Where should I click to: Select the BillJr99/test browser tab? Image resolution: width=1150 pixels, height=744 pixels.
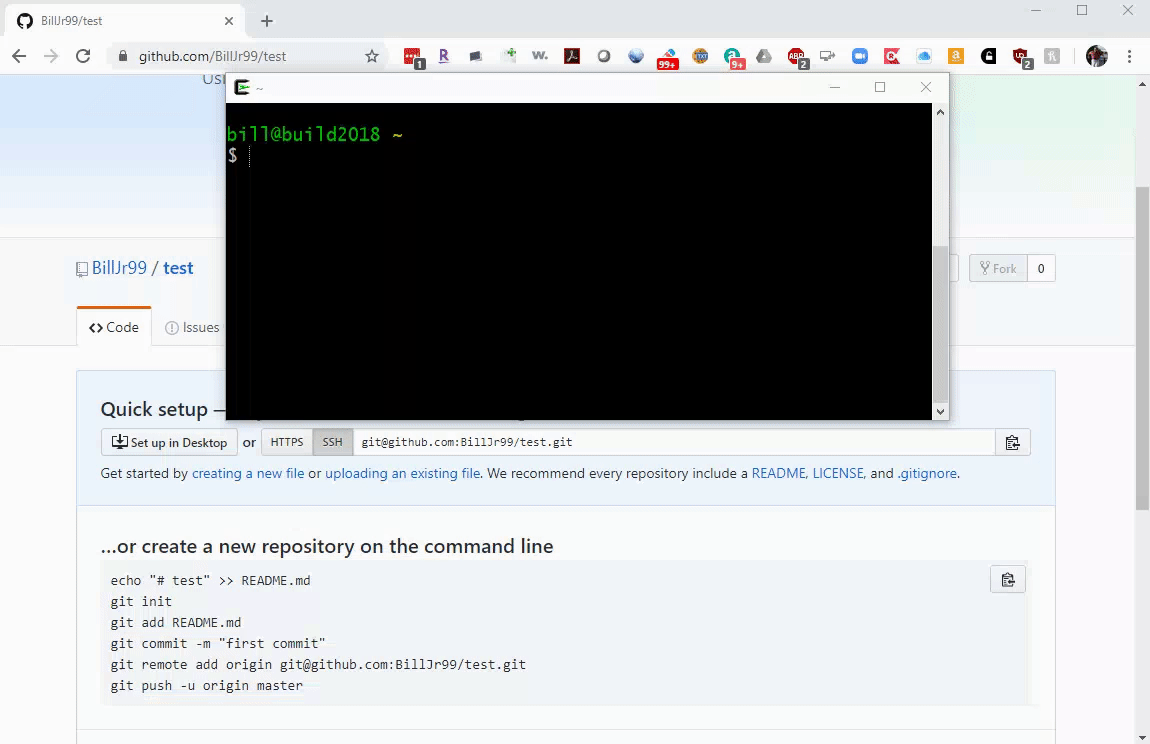[x=125, y=21]
